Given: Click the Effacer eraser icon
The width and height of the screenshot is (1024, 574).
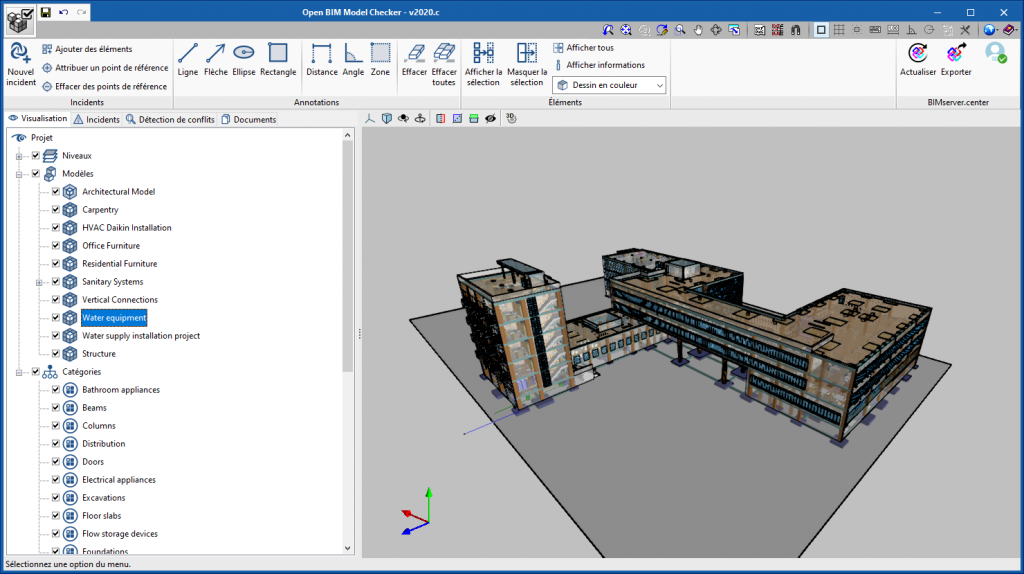Looking at the screenshot, I should [x=414, y=59].
